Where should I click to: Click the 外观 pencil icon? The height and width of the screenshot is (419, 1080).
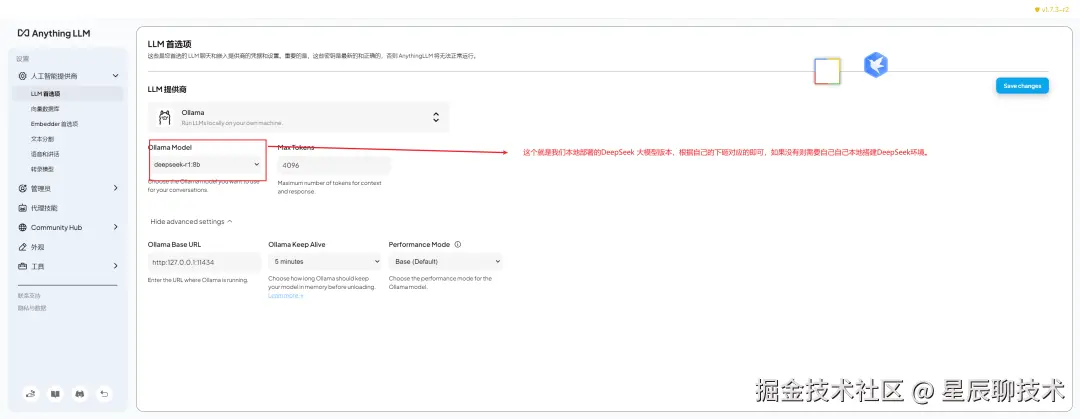point(23,247)
